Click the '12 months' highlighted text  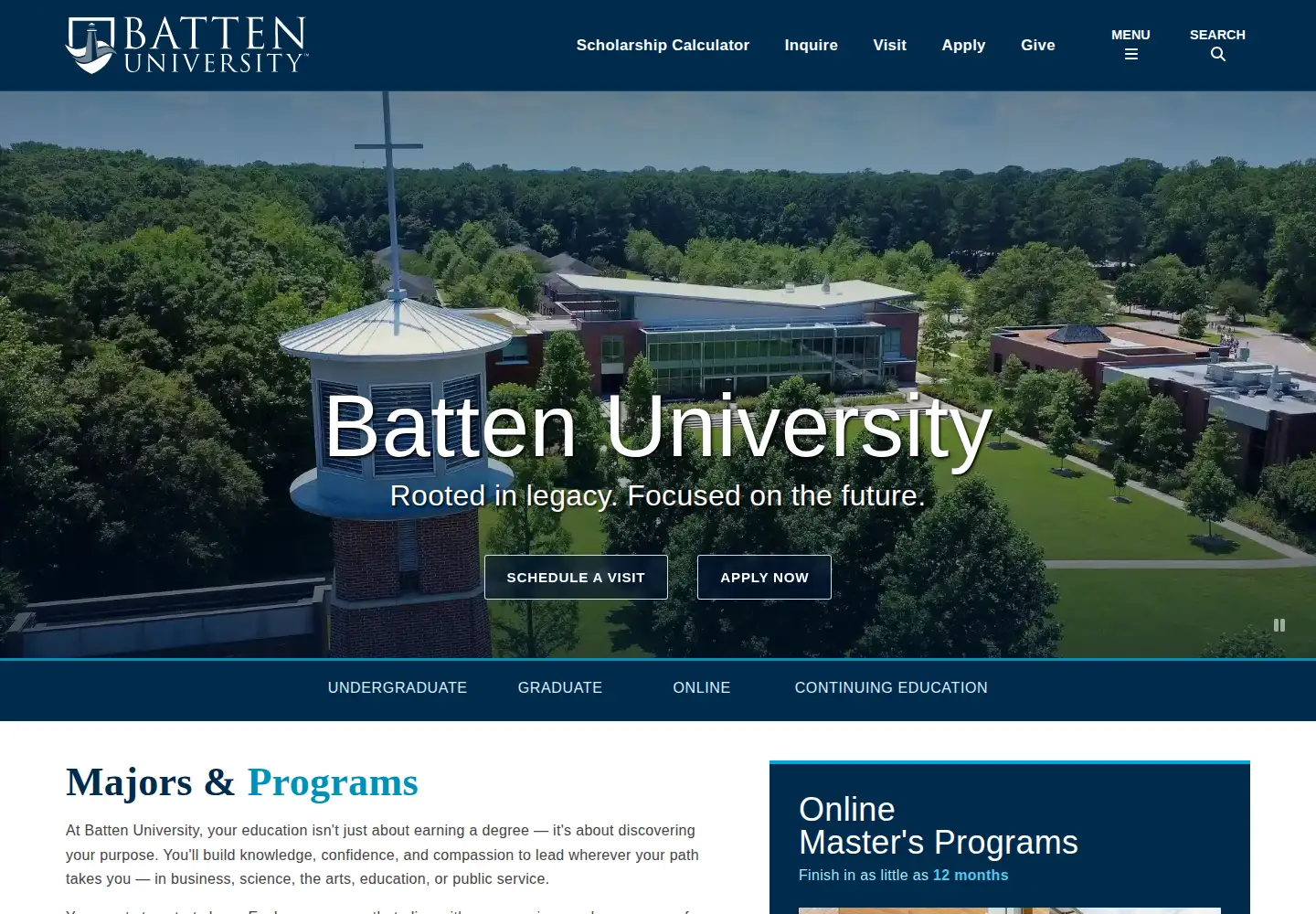pyautogui.click(x=971, y=875)
